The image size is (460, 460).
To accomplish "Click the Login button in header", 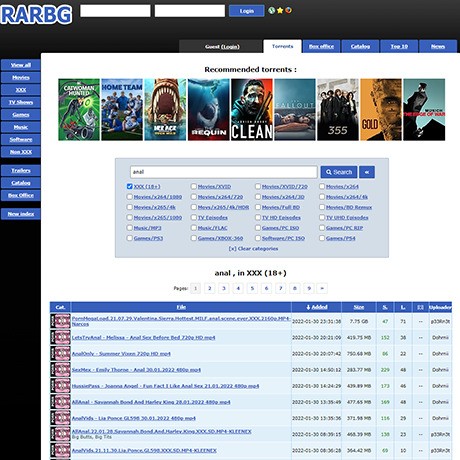I will click(x=247, y=11).
